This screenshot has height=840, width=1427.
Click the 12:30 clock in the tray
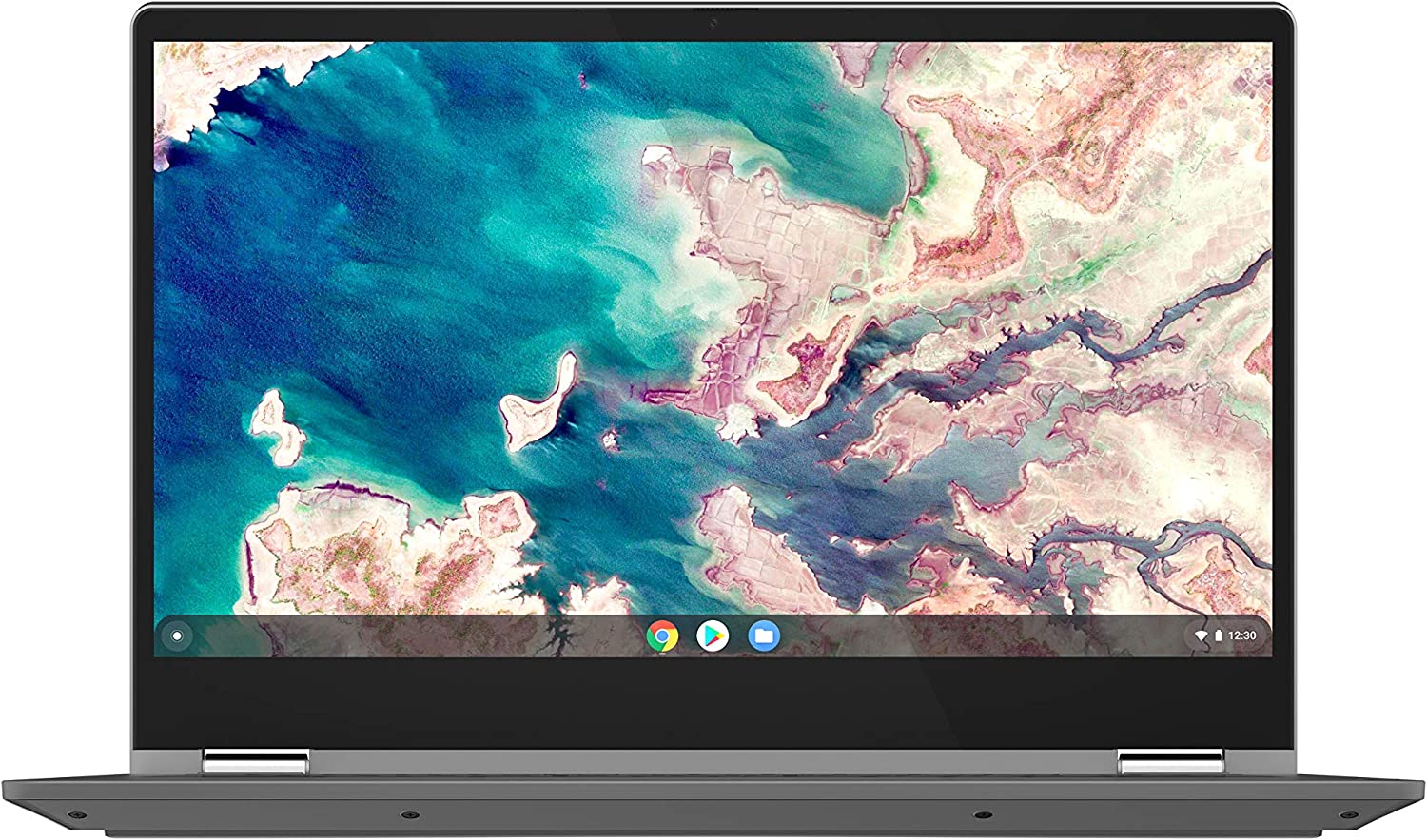(1241, 635)
